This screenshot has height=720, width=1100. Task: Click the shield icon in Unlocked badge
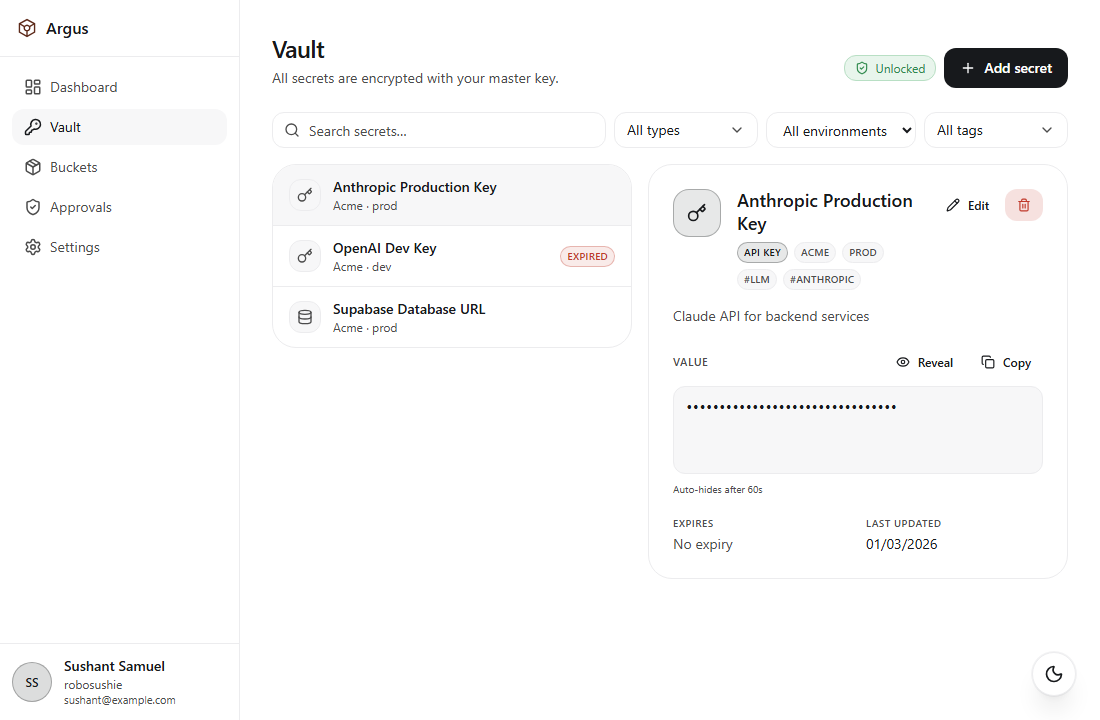(862, 68)
